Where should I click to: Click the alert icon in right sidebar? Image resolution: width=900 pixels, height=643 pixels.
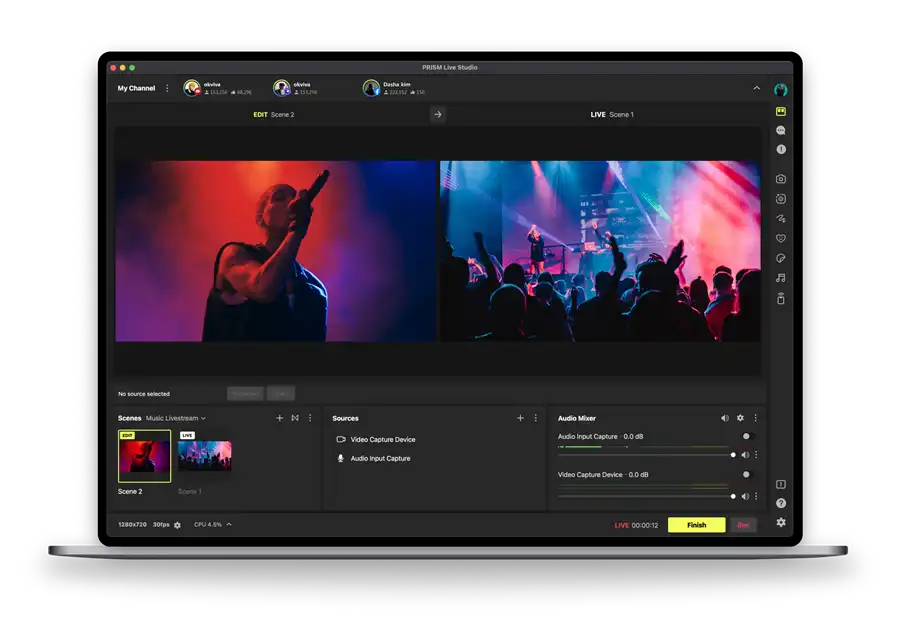pos(781,149)
